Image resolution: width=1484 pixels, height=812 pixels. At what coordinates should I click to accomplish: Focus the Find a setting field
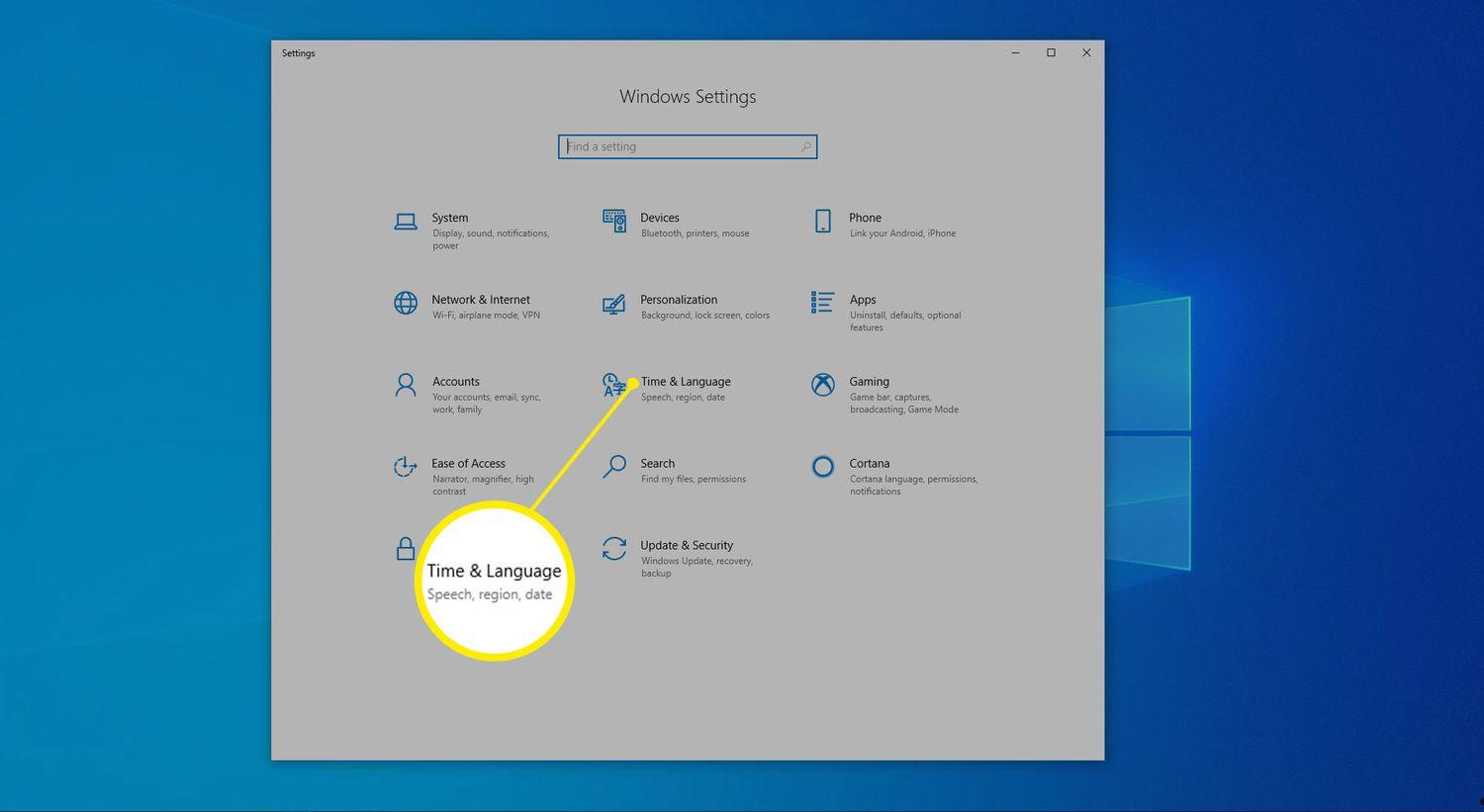click(688, 146)
